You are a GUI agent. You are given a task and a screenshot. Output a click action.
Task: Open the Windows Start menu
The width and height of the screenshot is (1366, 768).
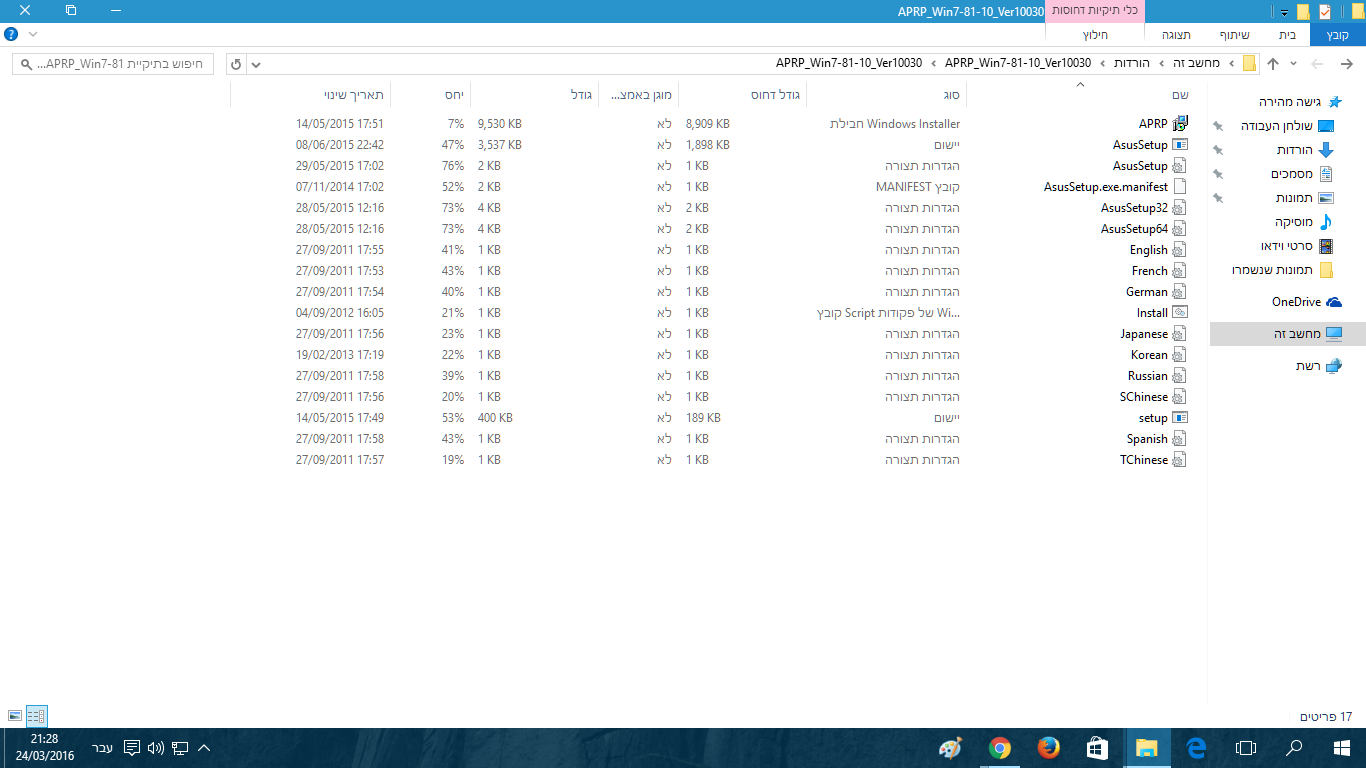(x=1342, y=747)
